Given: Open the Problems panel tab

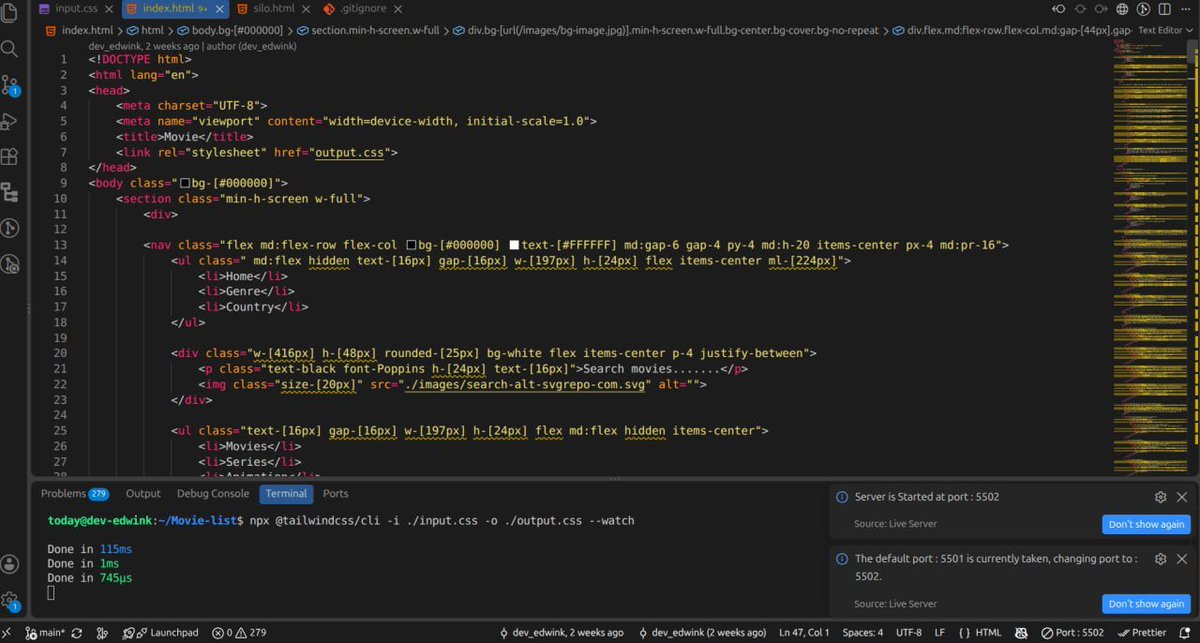Looking at the screenshot, I should click(75, 494).
